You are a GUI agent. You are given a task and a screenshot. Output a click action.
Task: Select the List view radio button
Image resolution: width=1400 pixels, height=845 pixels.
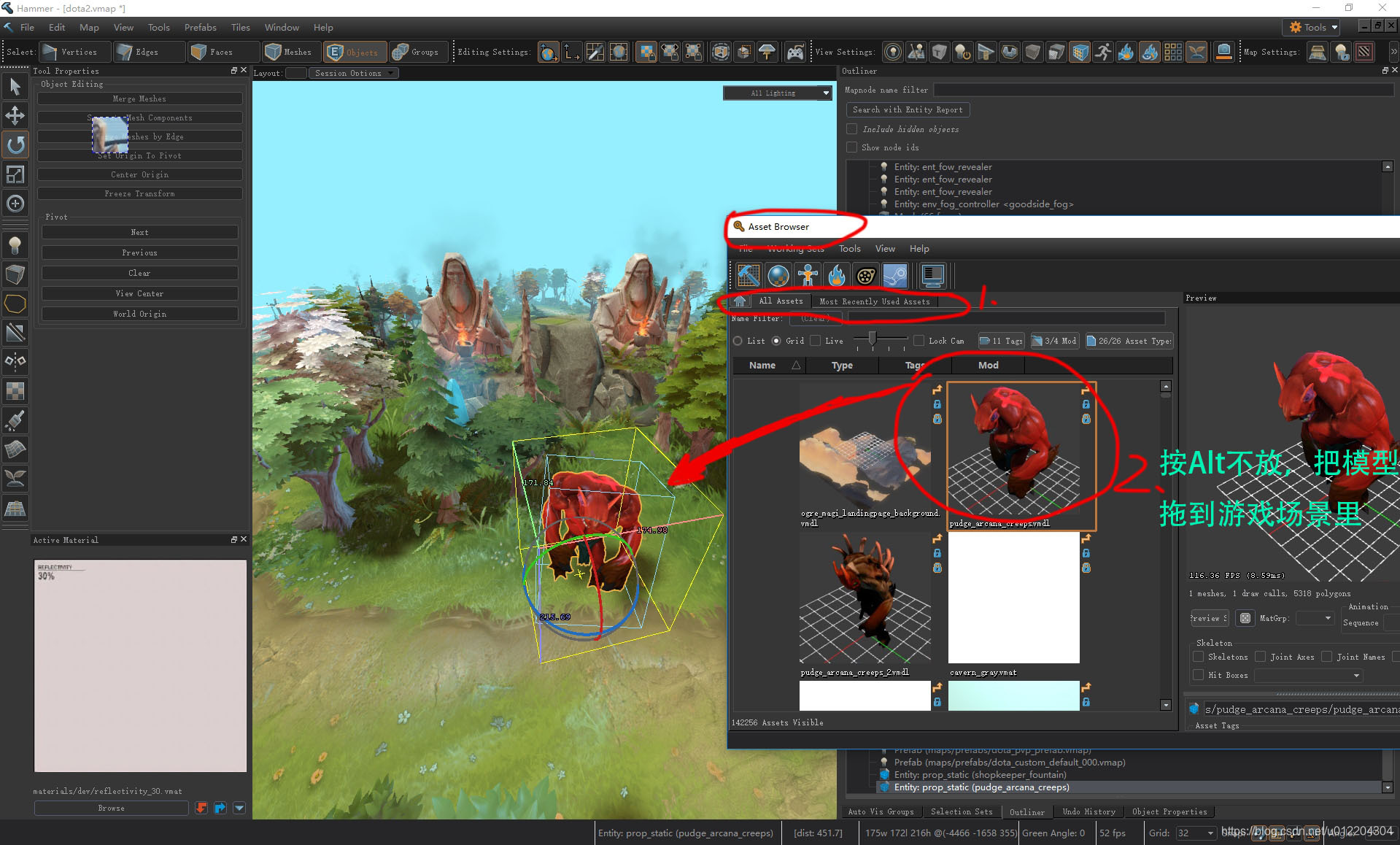[738, 341]
